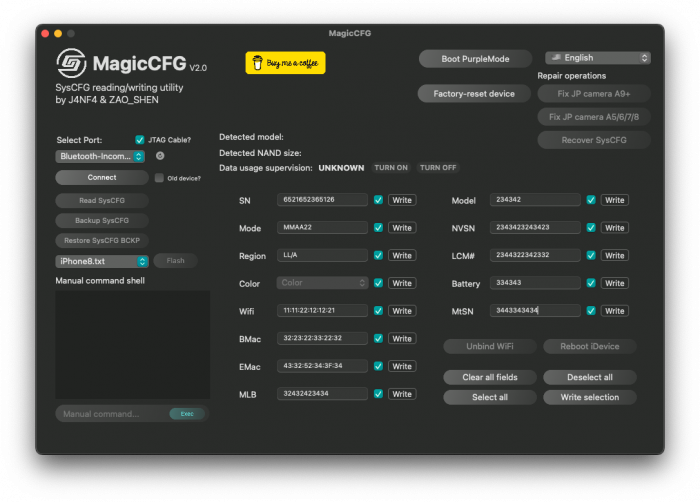Click Clear all fields button

(490, 377)
